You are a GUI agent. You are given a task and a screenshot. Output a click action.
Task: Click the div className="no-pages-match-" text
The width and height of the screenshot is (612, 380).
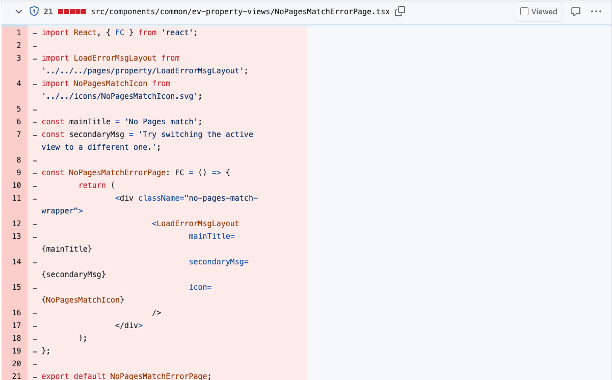187,198
